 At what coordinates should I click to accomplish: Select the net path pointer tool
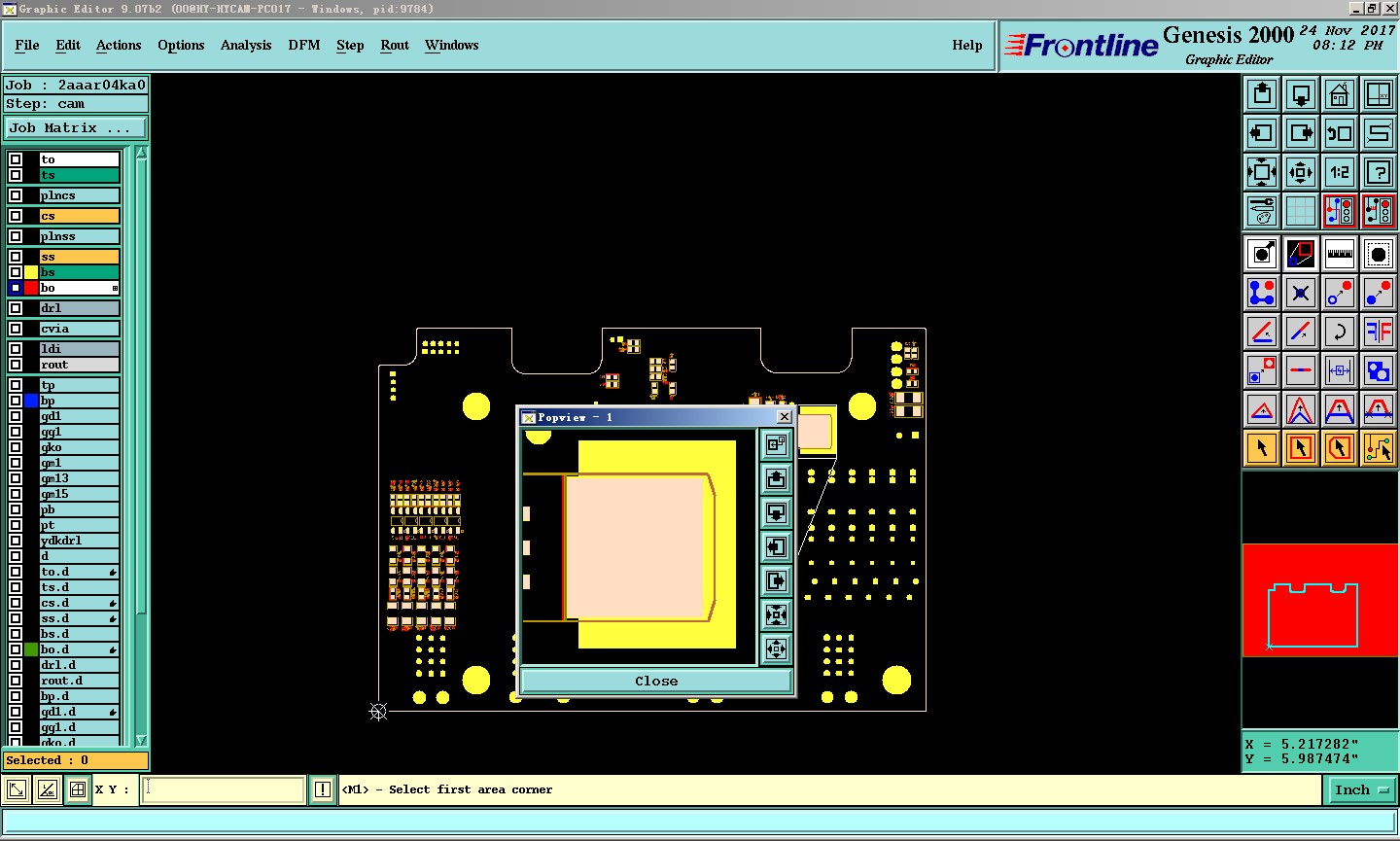pyautogui.click(x=1379, y=448)
